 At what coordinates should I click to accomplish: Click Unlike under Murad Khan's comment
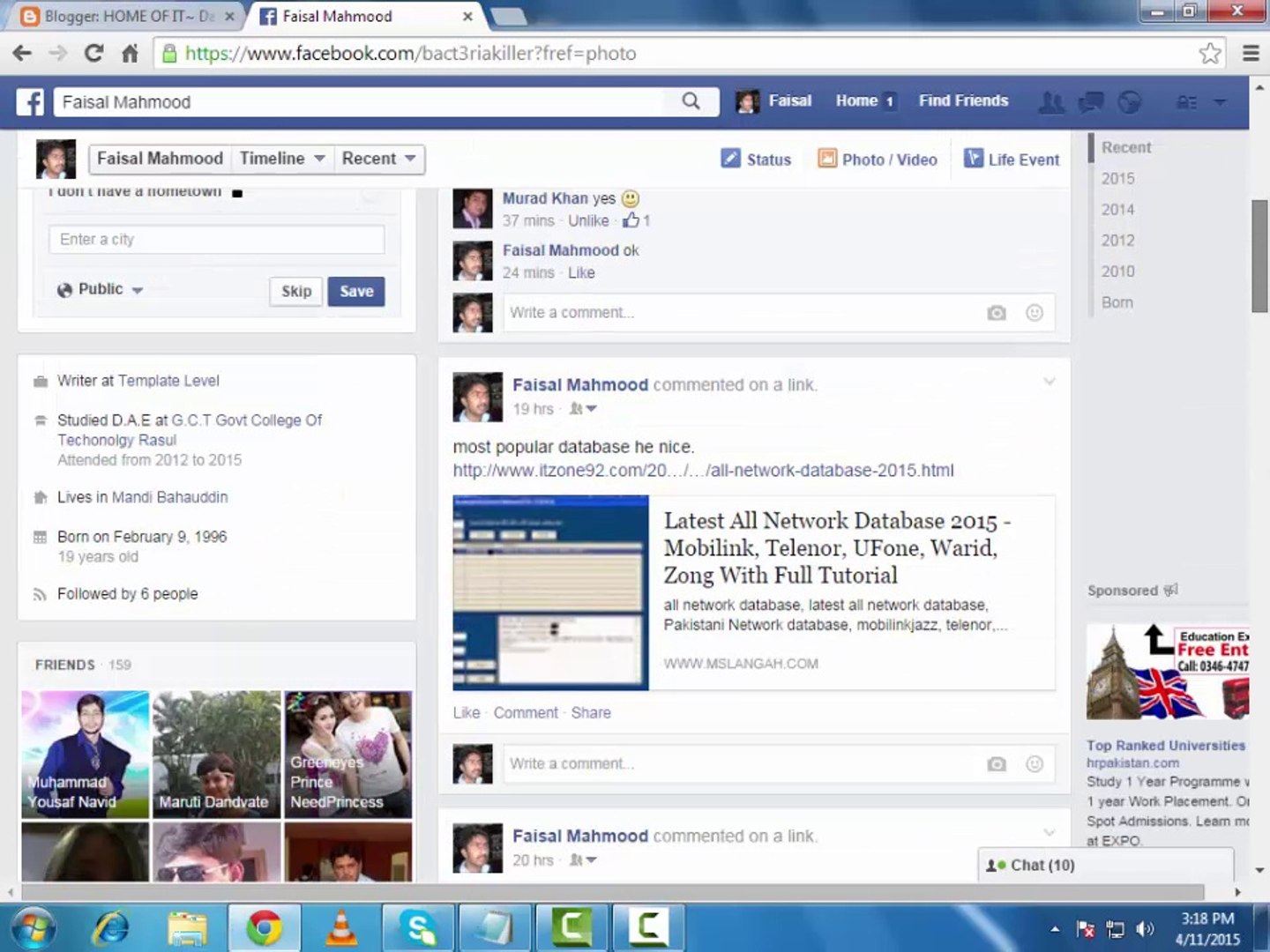click(x=588, y=220)
